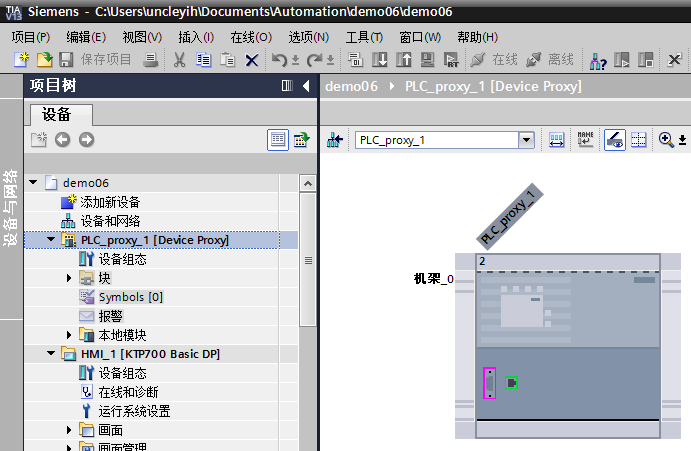Open the Redo history dropdown arrow
The width and height of the screenshot is (691, 451).
(331, 60)
